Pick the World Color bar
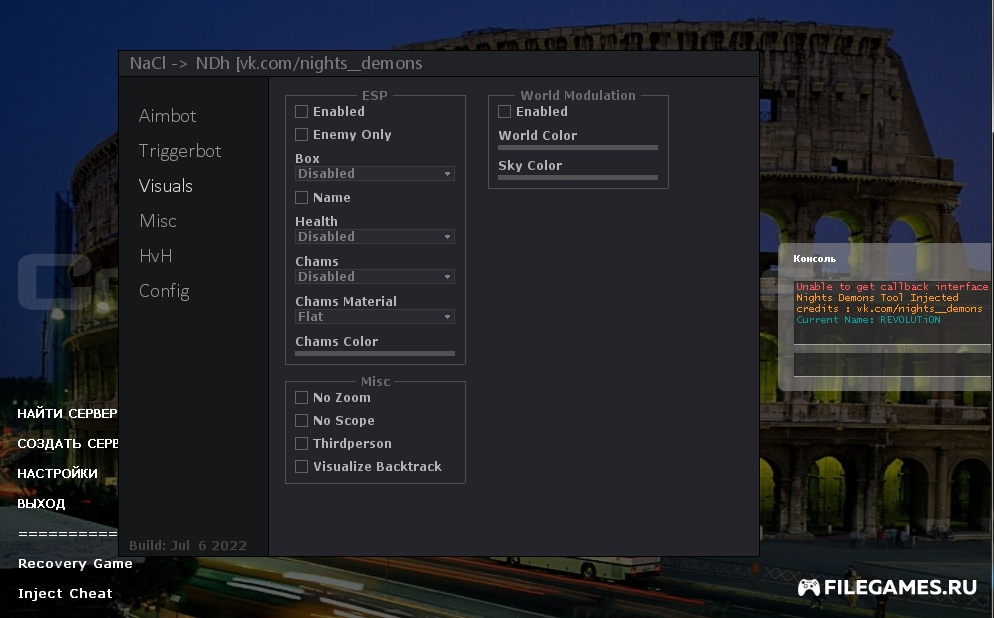 click(x=578, y=148)
